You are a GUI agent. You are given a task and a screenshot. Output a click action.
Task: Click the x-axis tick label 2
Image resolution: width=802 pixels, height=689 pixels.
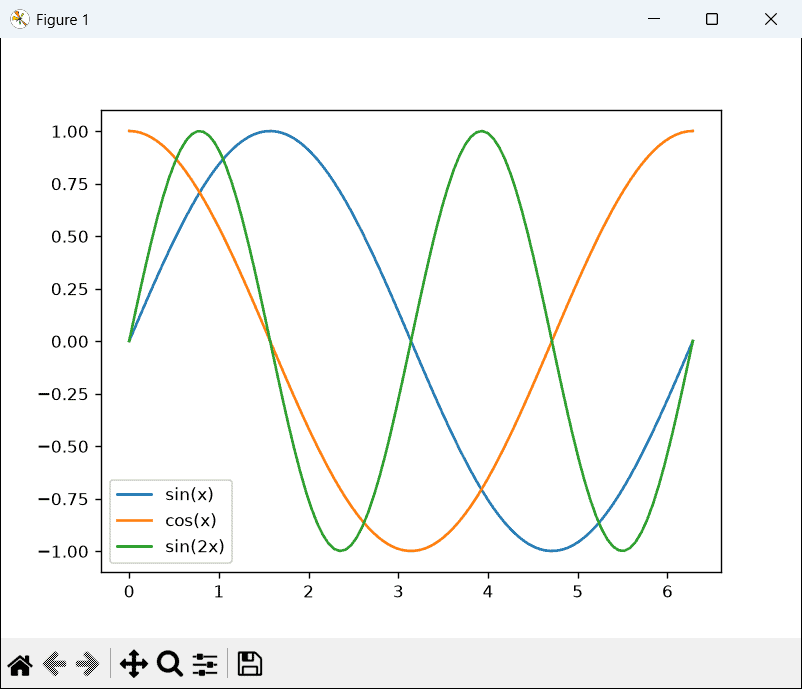click(308, 592)
